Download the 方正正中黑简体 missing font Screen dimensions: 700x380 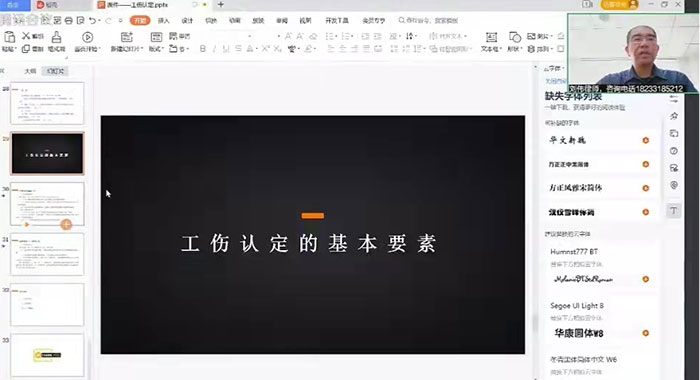pyautogui.click(x=646, y=164)
